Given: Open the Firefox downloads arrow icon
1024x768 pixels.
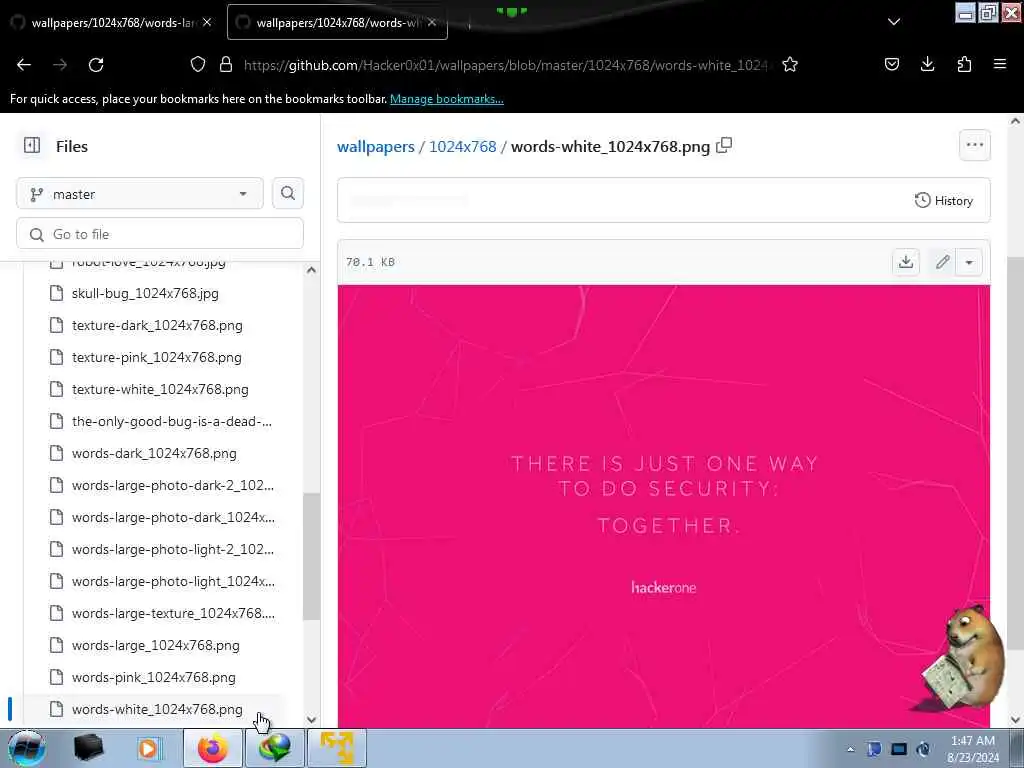Looking at the screenshot, I should [927, 64].
